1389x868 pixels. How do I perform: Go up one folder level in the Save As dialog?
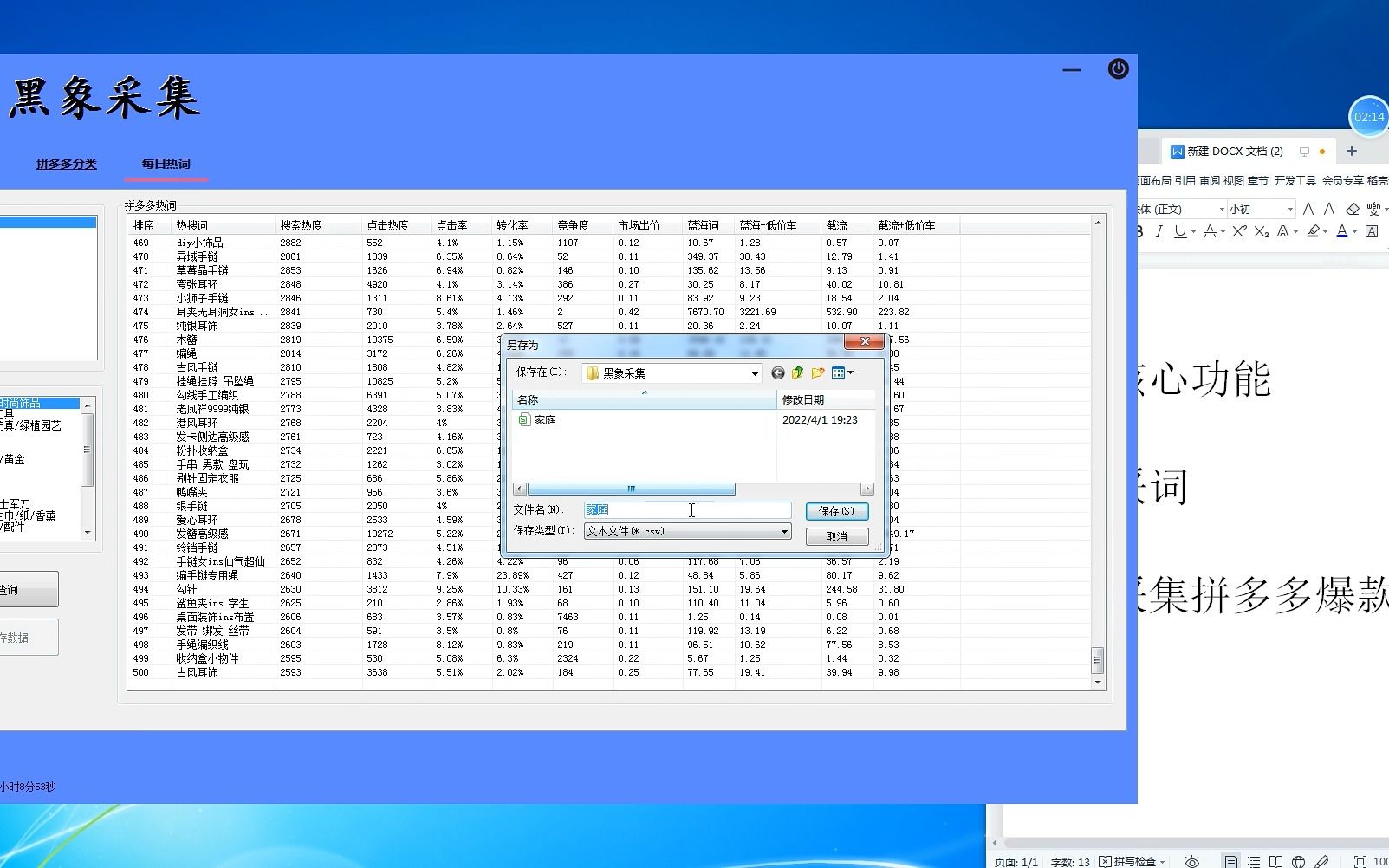[x=797, y=372]
